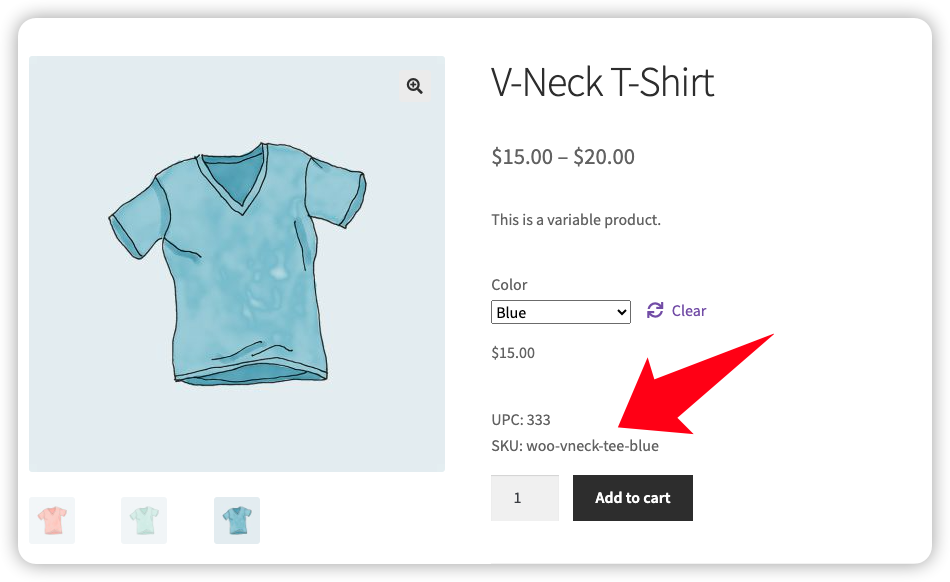Select the blue t-shirt thumbnail

[237, 520]
